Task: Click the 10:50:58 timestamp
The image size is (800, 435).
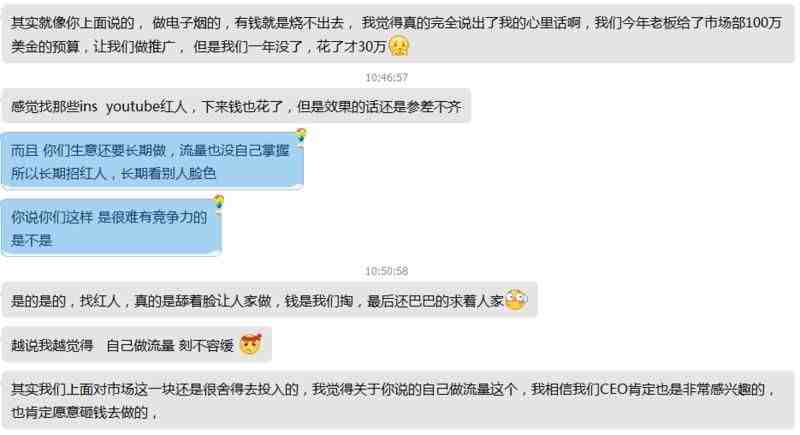Action: point(386,271)
